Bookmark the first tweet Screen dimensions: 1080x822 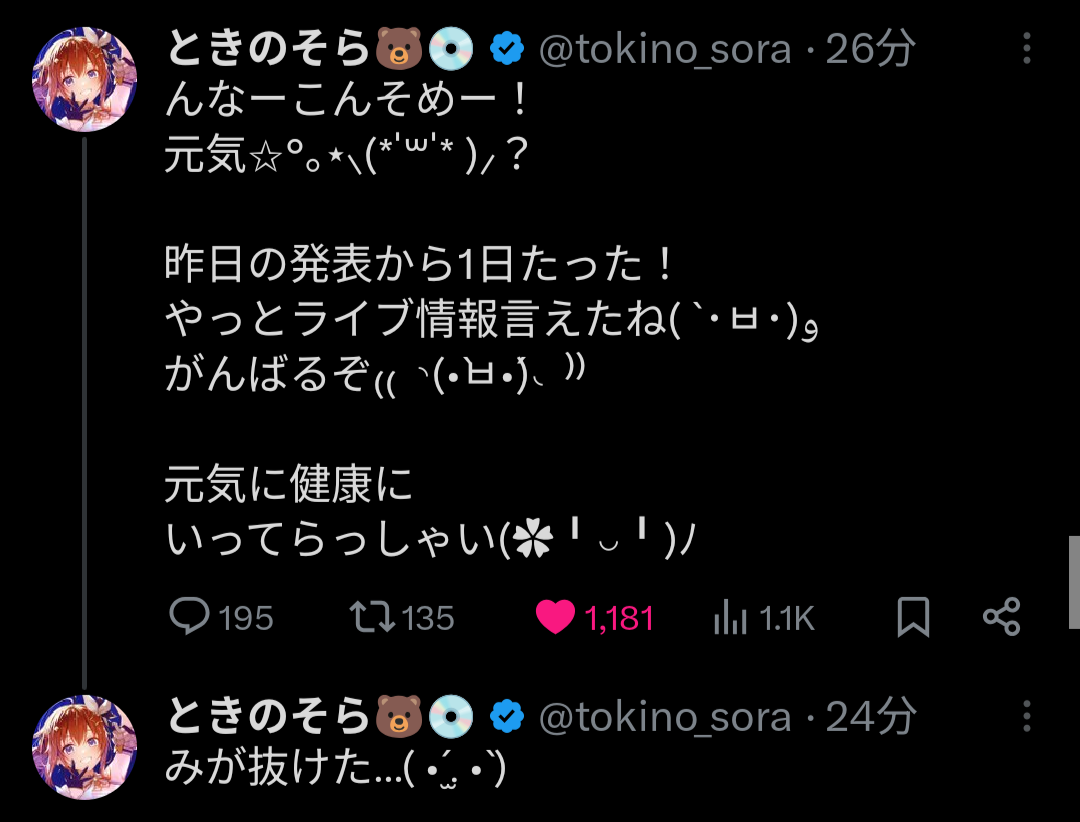click(912, 617)
